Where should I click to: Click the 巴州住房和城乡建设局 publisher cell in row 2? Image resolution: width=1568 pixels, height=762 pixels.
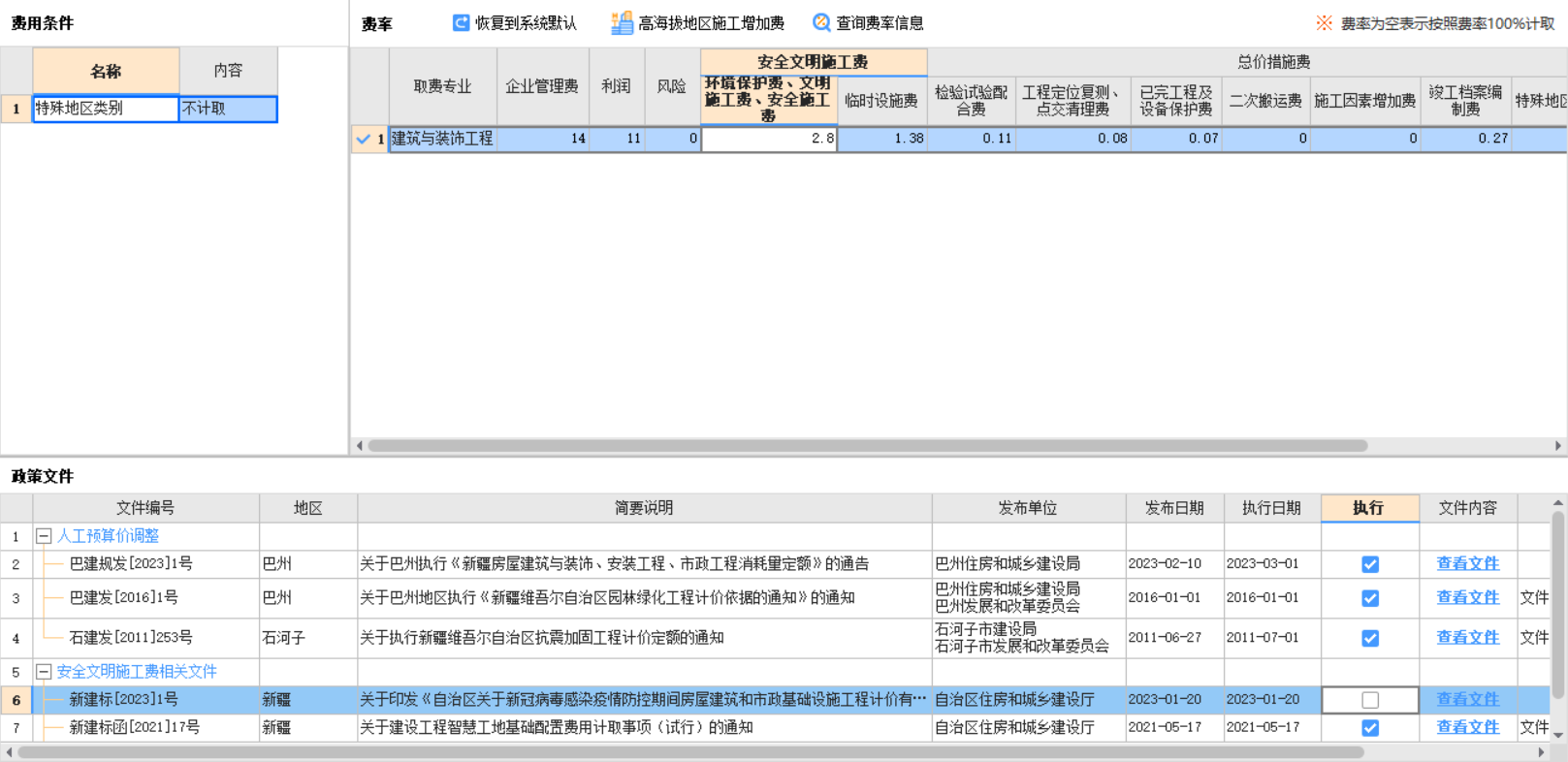click(1028, 564)
